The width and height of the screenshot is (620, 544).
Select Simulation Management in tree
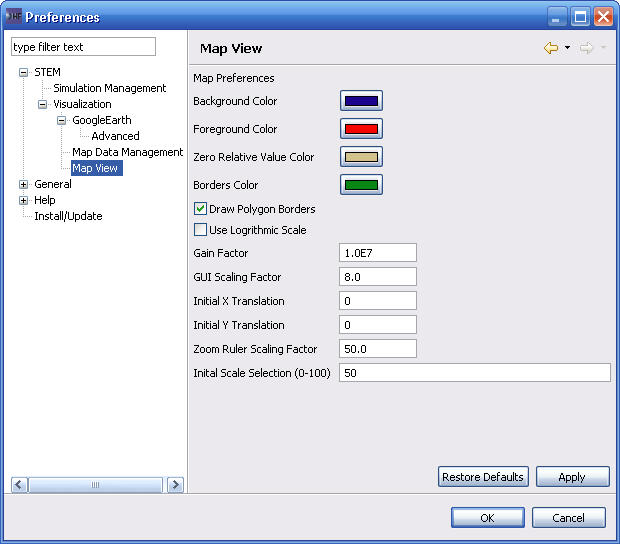tap(109, 88)
